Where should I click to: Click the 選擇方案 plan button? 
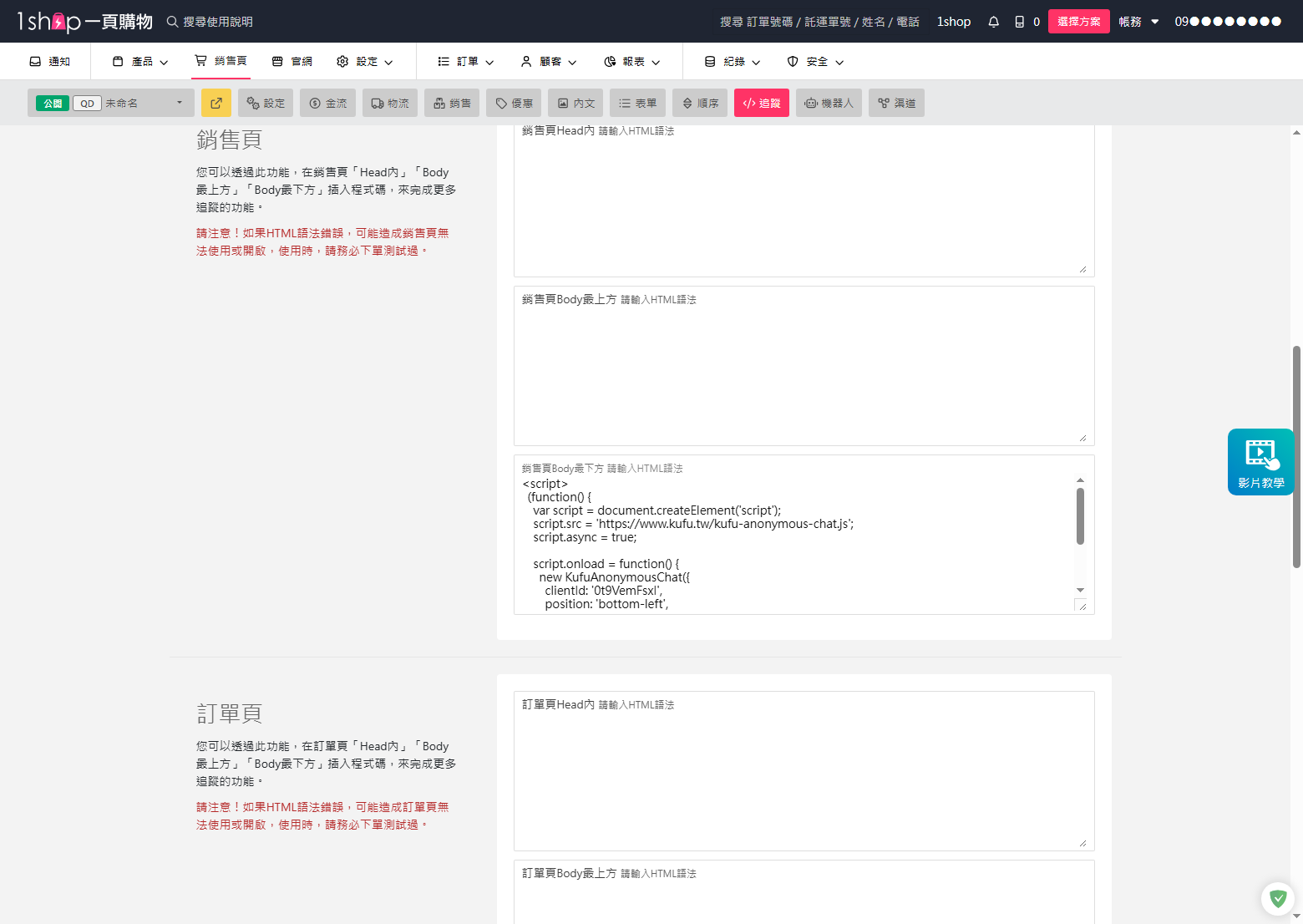coord(1078,22)
